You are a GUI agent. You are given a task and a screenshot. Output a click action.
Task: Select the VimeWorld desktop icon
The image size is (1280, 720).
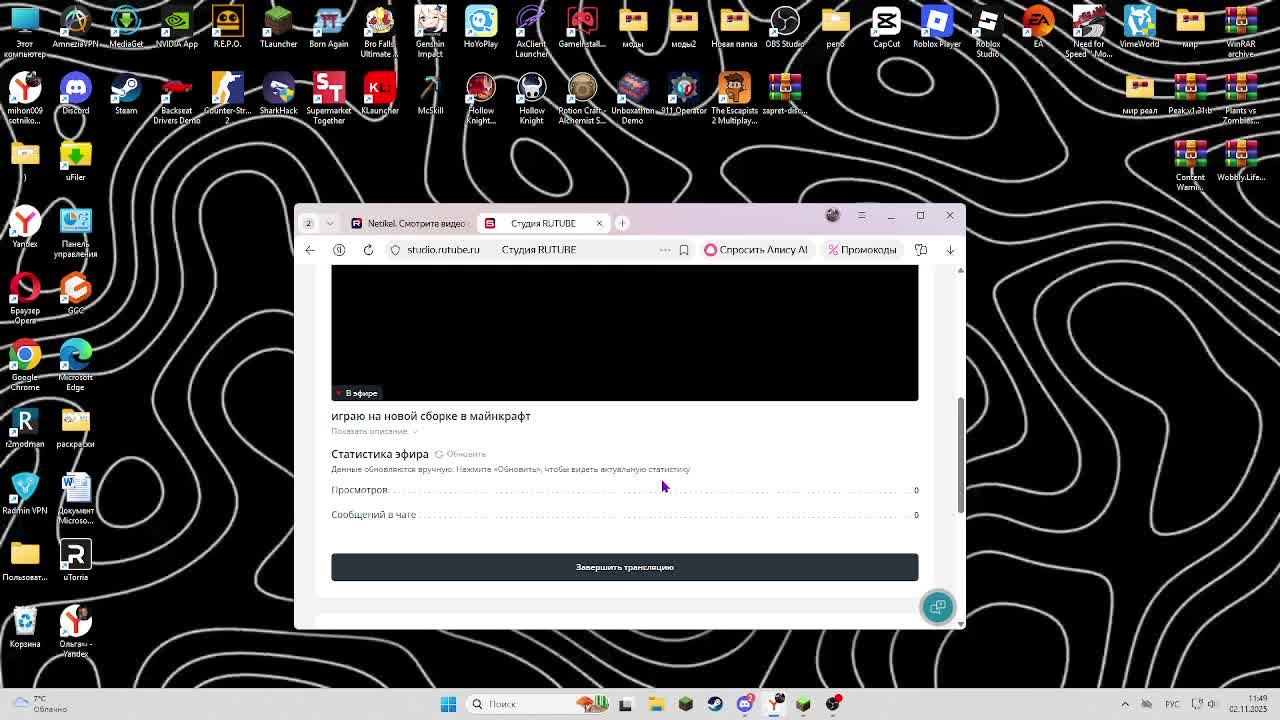pyautogui.click(x=1140, y=27)
